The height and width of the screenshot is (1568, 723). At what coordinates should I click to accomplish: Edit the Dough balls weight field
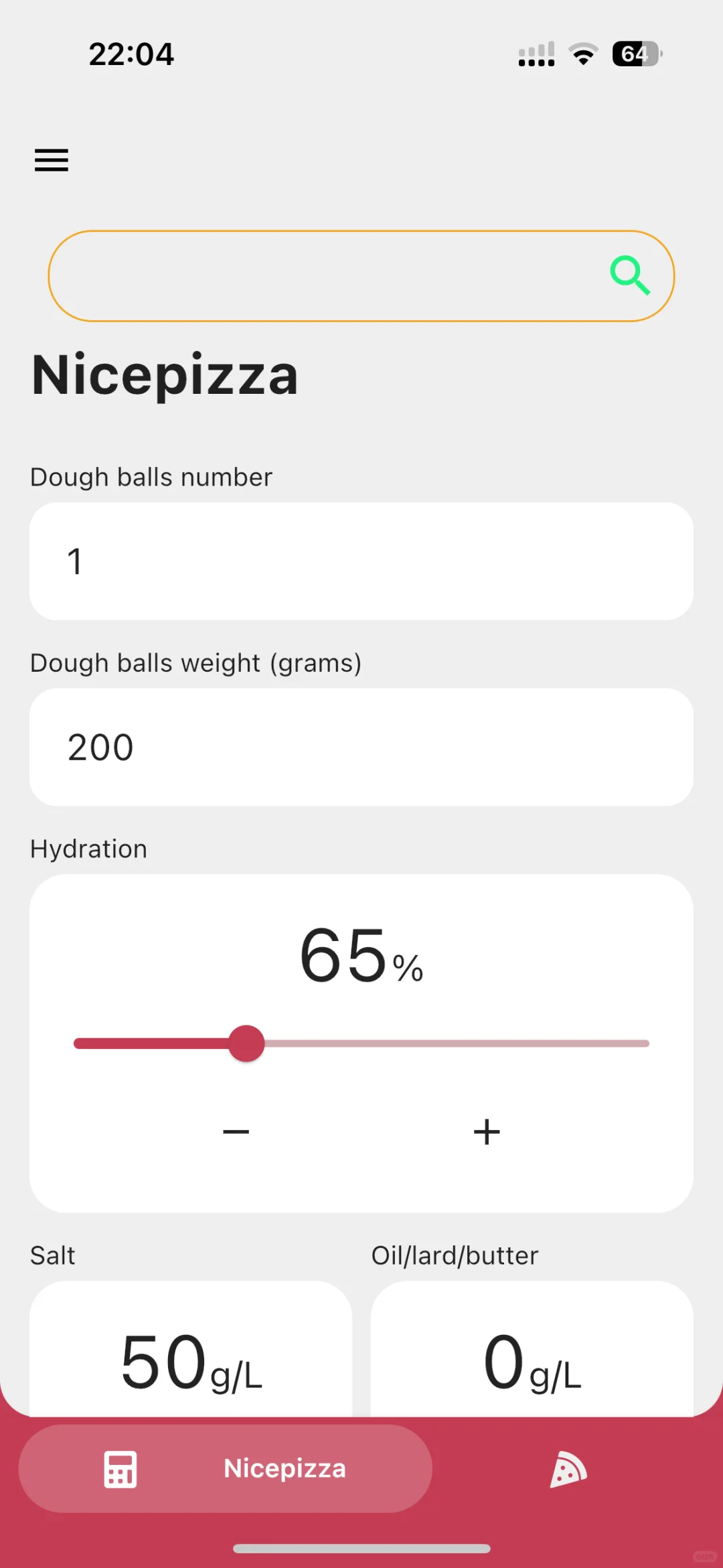coord(361,747)
